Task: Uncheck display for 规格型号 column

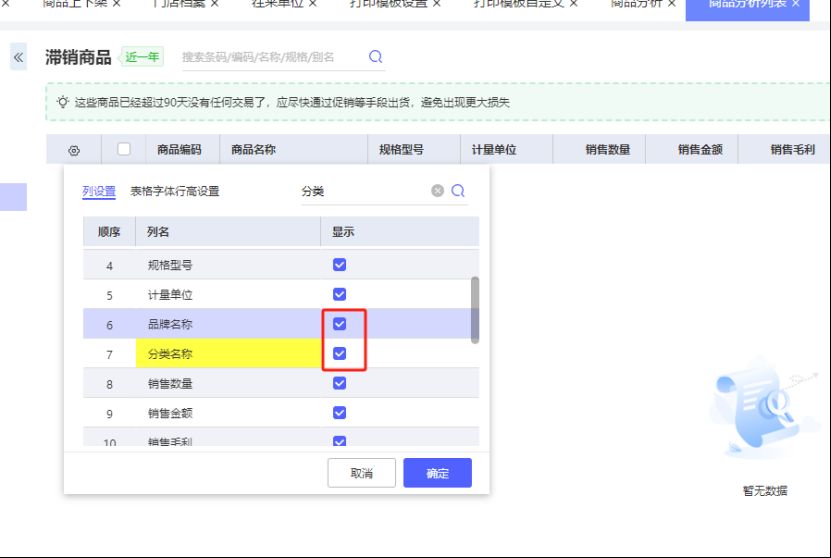Action: pyautogui.click(x=339, y=265)
